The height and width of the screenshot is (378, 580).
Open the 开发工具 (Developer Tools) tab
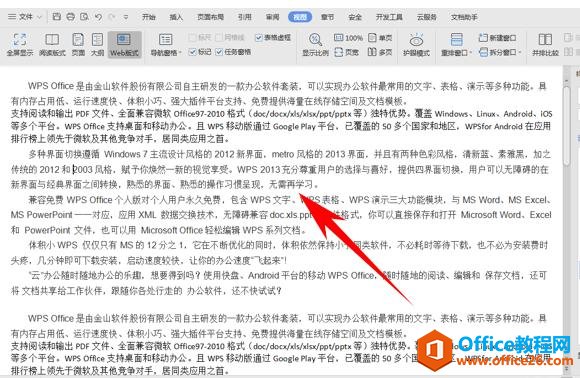pos(389,17)
